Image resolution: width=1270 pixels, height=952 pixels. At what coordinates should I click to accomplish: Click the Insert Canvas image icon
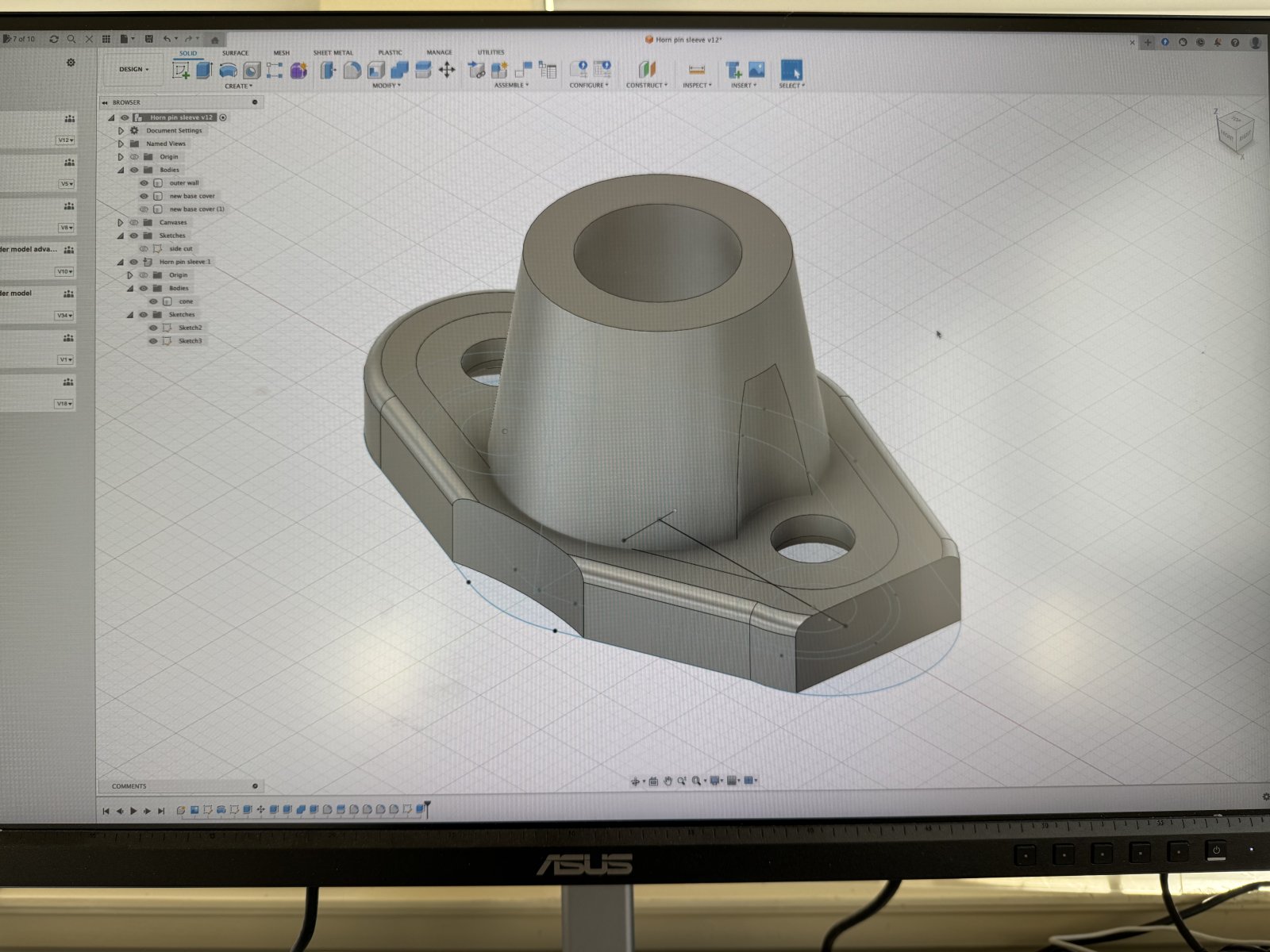(x=756, y=70)
